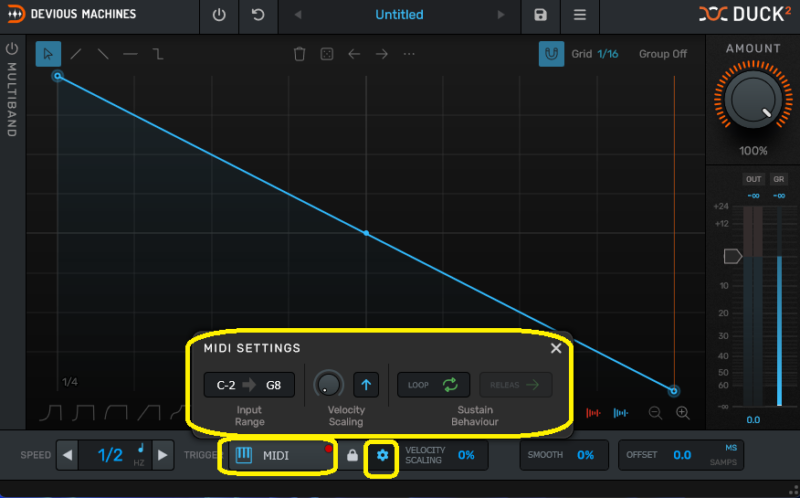The width and height of the screenshot is (800, 498).
Task: Open the Grid 1/16 value selector
Action: click(607, 54)
